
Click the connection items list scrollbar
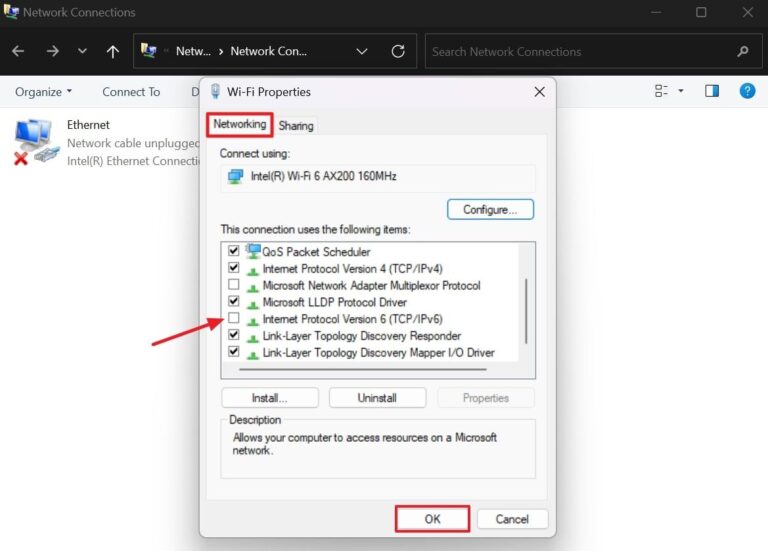pos(527,310)
